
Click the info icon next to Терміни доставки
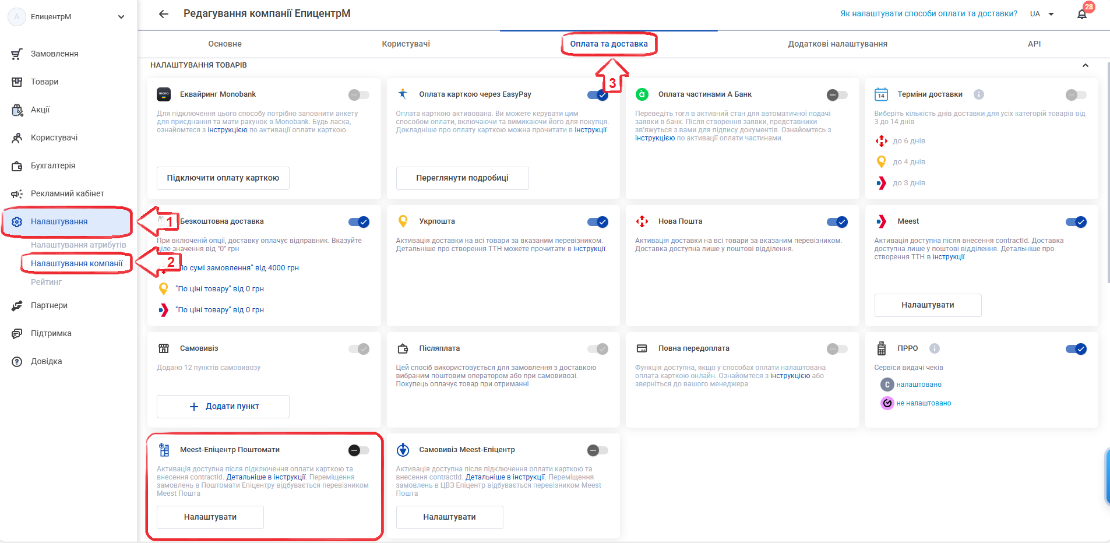[x=979, y=94]
